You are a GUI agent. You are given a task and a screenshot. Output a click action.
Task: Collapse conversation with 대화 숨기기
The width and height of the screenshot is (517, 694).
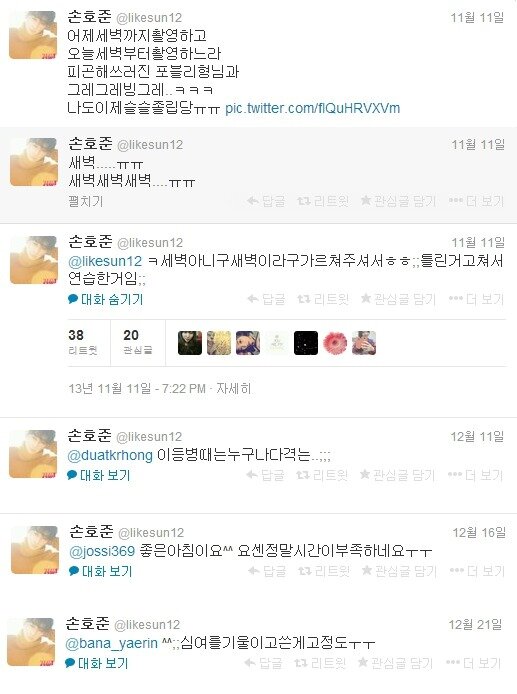point(106,300)
